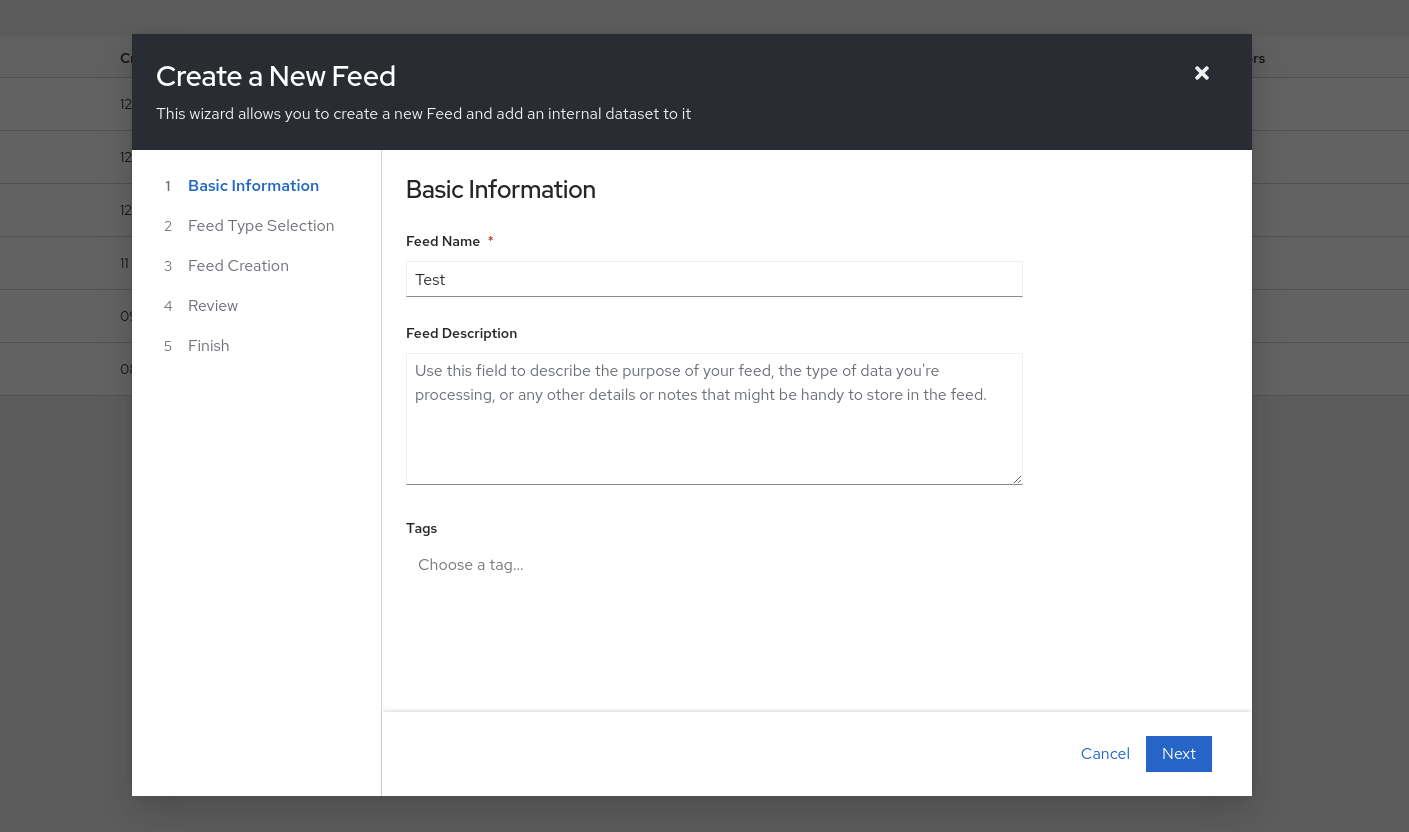Image resolution: width=1409 pixels, height=832 pixels.
Task: Click the Next button to proceed
Action: [1178, 753]
